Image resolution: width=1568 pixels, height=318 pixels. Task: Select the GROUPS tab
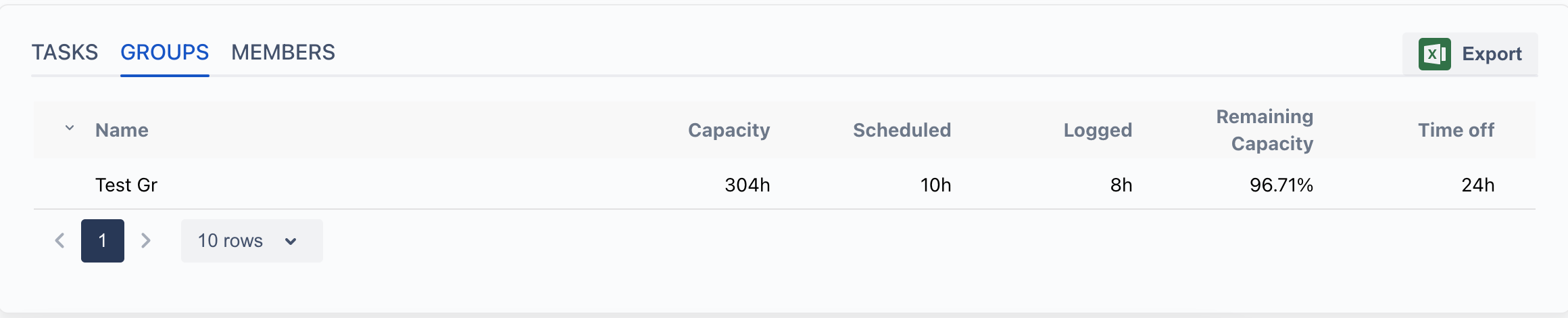tap(165, 52)
